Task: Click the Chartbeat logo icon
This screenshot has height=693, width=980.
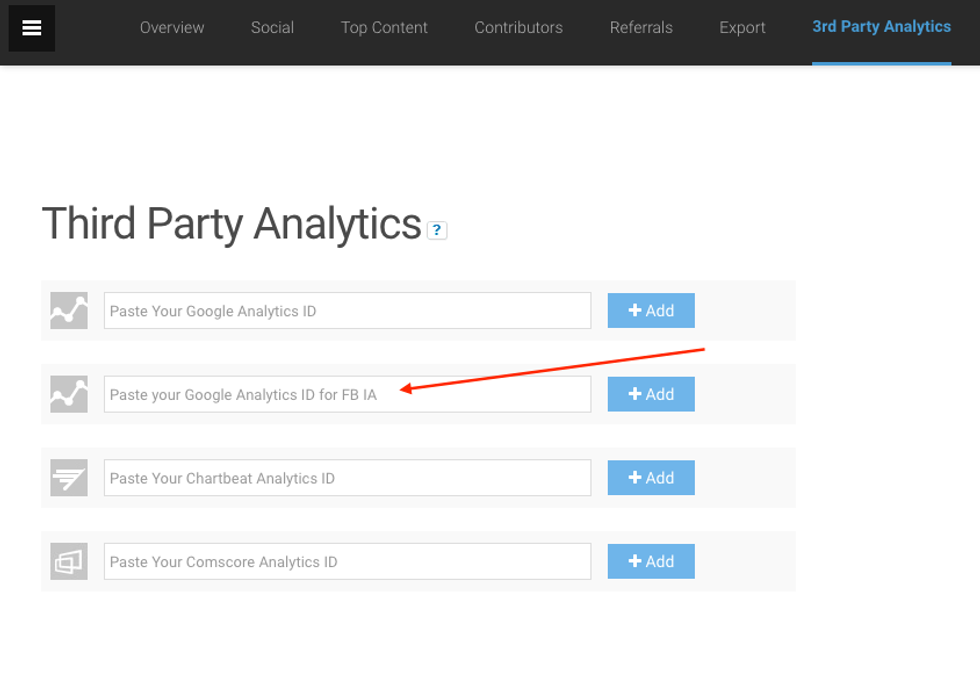Action: (x=69, y=478)
